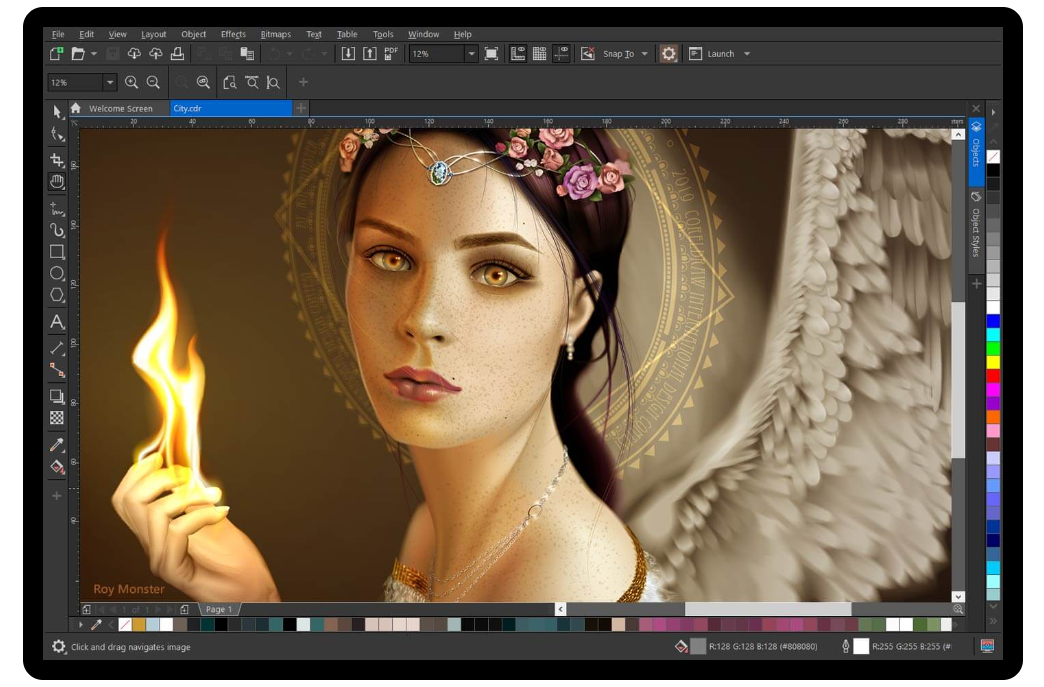Select the Crop tool
The width and height of the screenshot is (1044, 687).
[57, 160]
